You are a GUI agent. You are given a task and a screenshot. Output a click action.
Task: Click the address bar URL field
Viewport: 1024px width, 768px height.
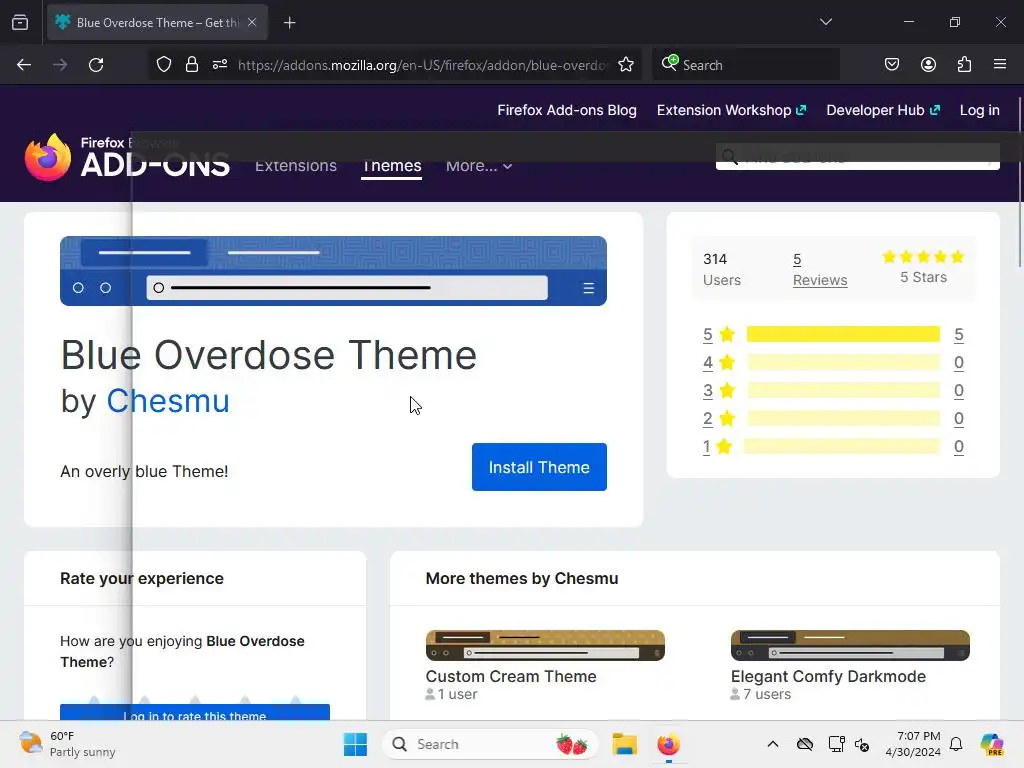pyautogui.click(x=423, y=65)
